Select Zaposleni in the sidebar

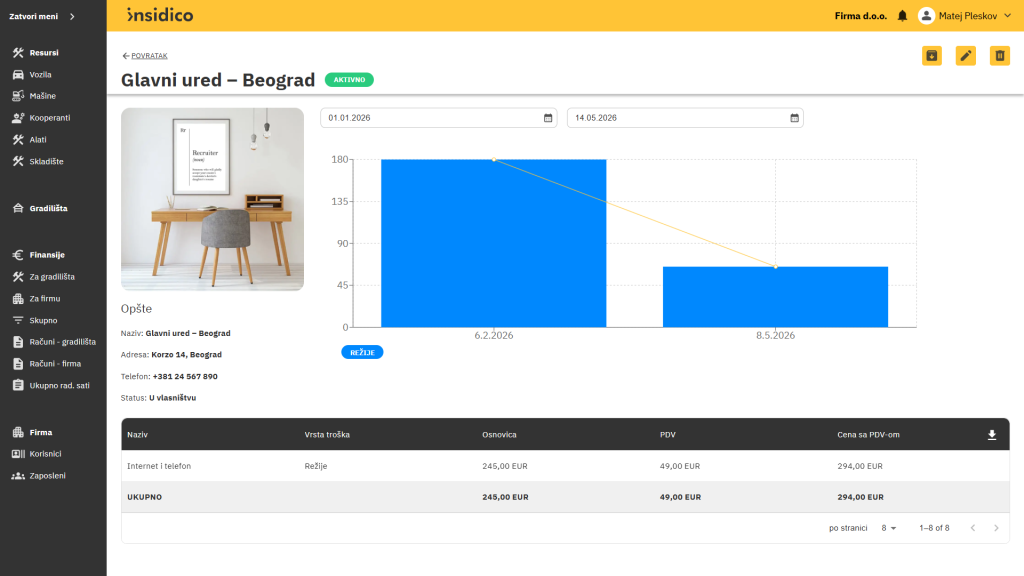[x=47, y=476]
